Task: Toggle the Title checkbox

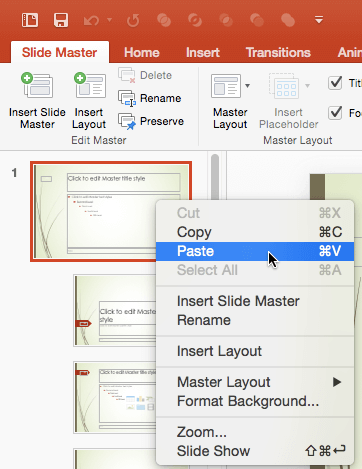Action: pos(335,83)
